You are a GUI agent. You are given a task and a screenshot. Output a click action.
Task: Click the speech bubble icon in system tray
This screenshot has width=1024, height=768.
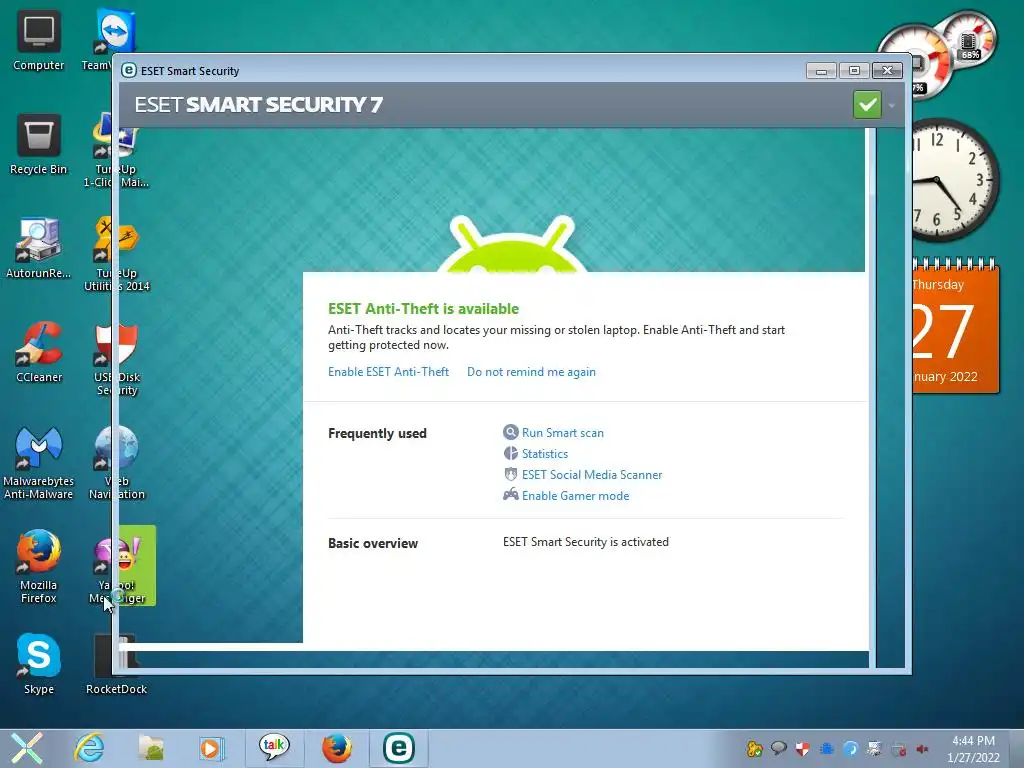click(778, 748)
